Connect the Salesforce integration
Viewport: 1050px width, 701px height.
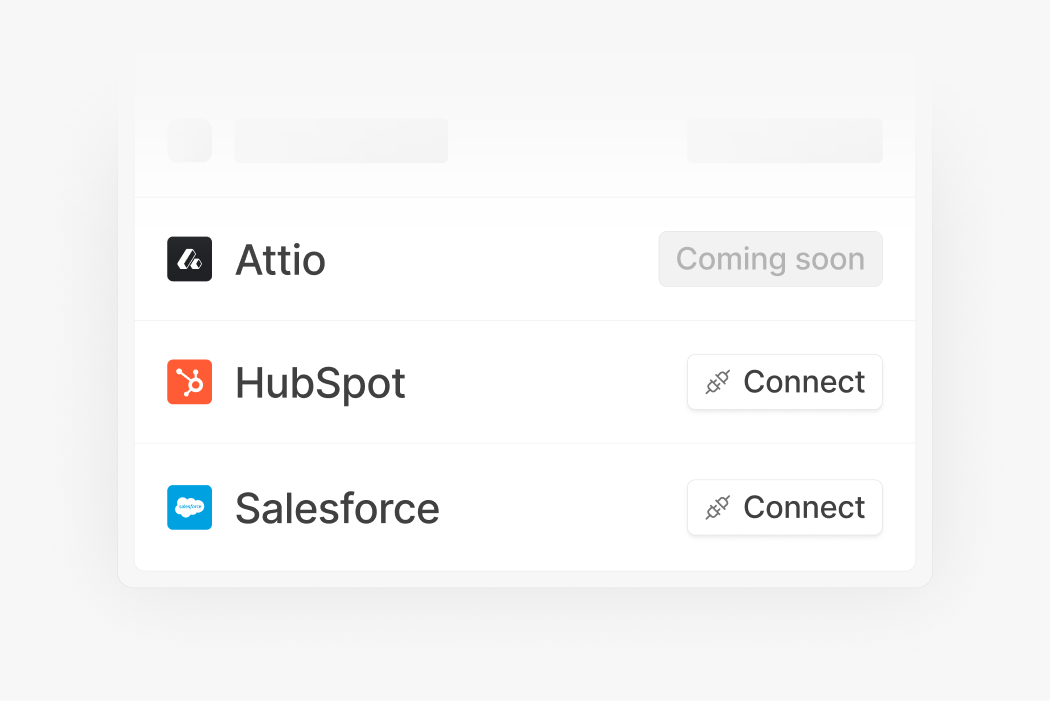[x=785, y=508]
